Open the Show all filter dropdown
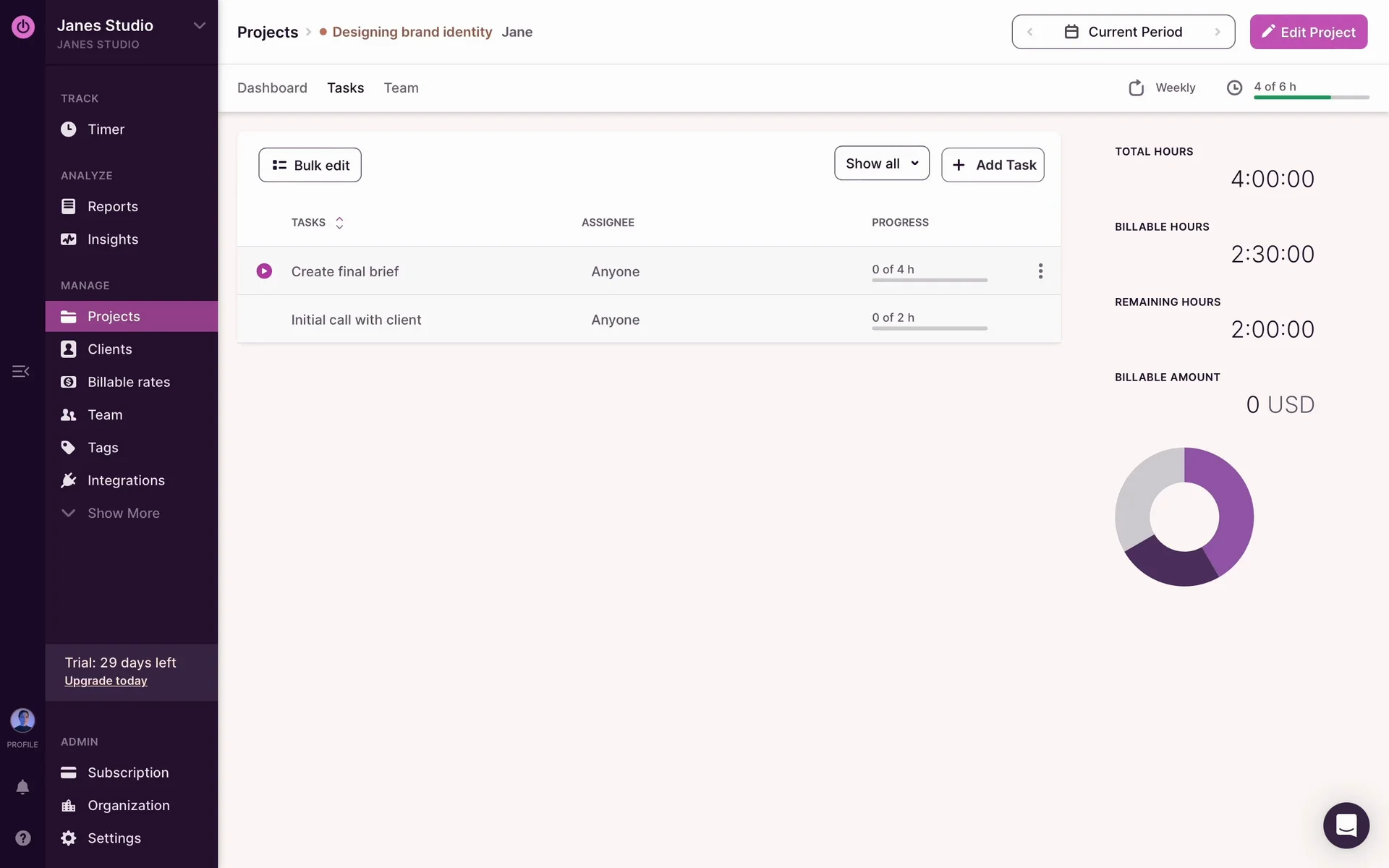 [881, 164]
